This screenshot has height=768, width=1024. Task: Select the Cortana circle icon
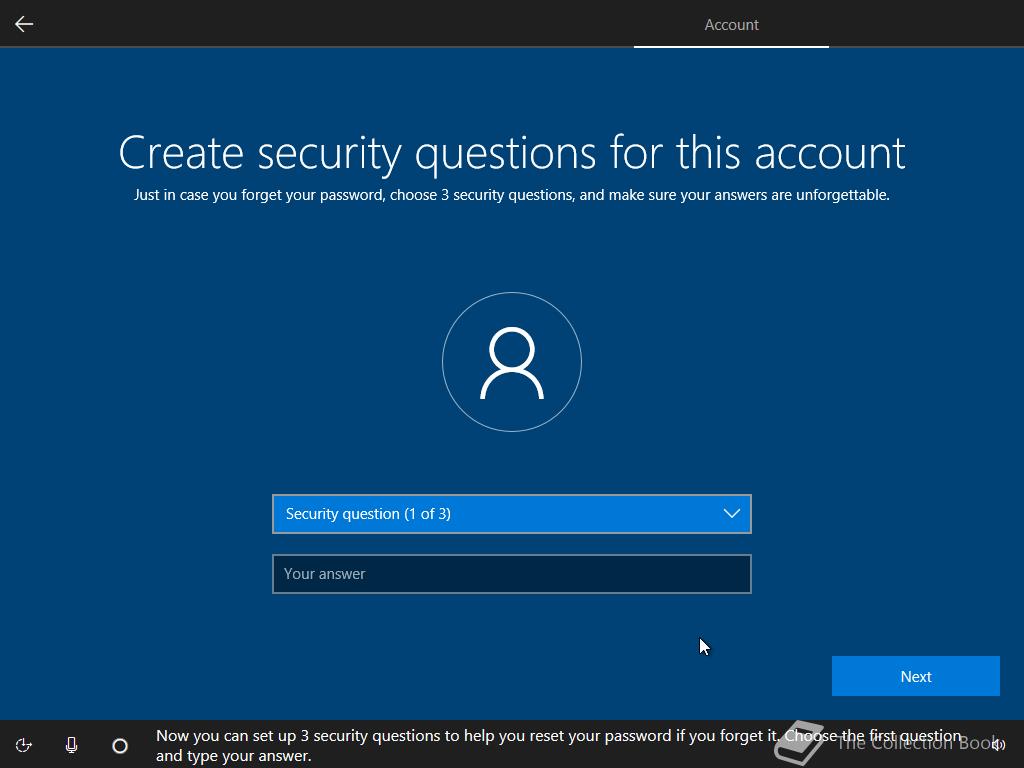(120, 746)
